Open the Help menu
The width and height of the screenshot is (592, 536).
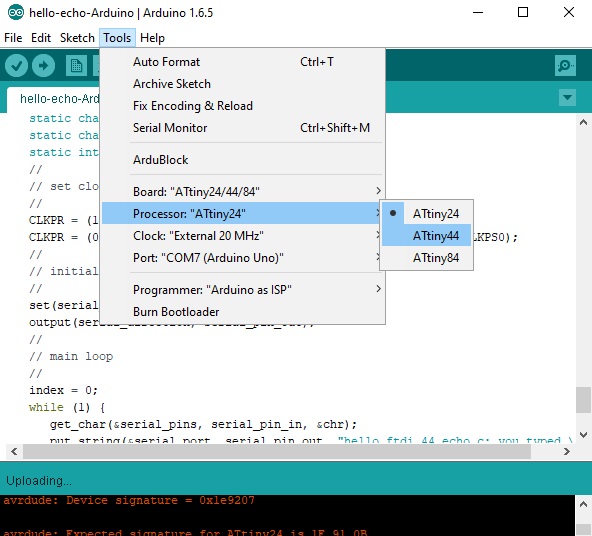pyautogui.click(x=152, y=38)
